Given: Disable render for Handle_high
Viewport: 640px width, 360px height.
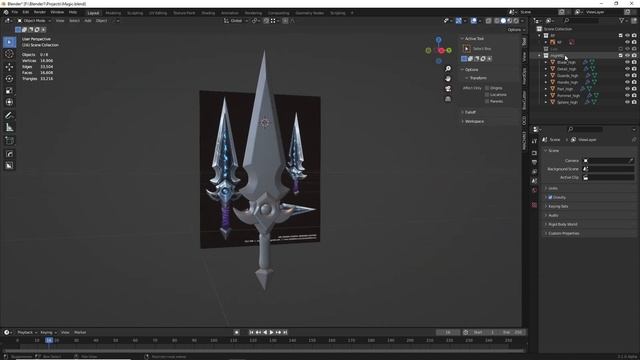Looking at the screenshot, I should pos(634,82).
